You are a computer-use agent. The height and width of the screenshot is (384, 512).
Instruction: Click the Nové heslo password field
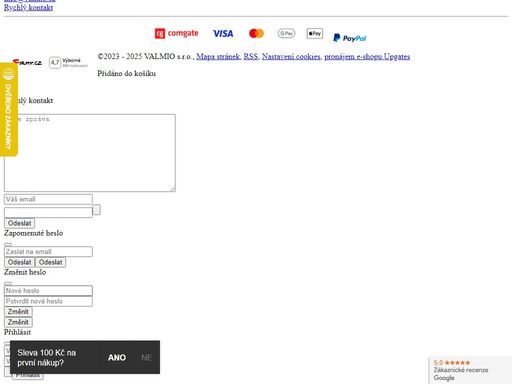click(x=48, y=291)
